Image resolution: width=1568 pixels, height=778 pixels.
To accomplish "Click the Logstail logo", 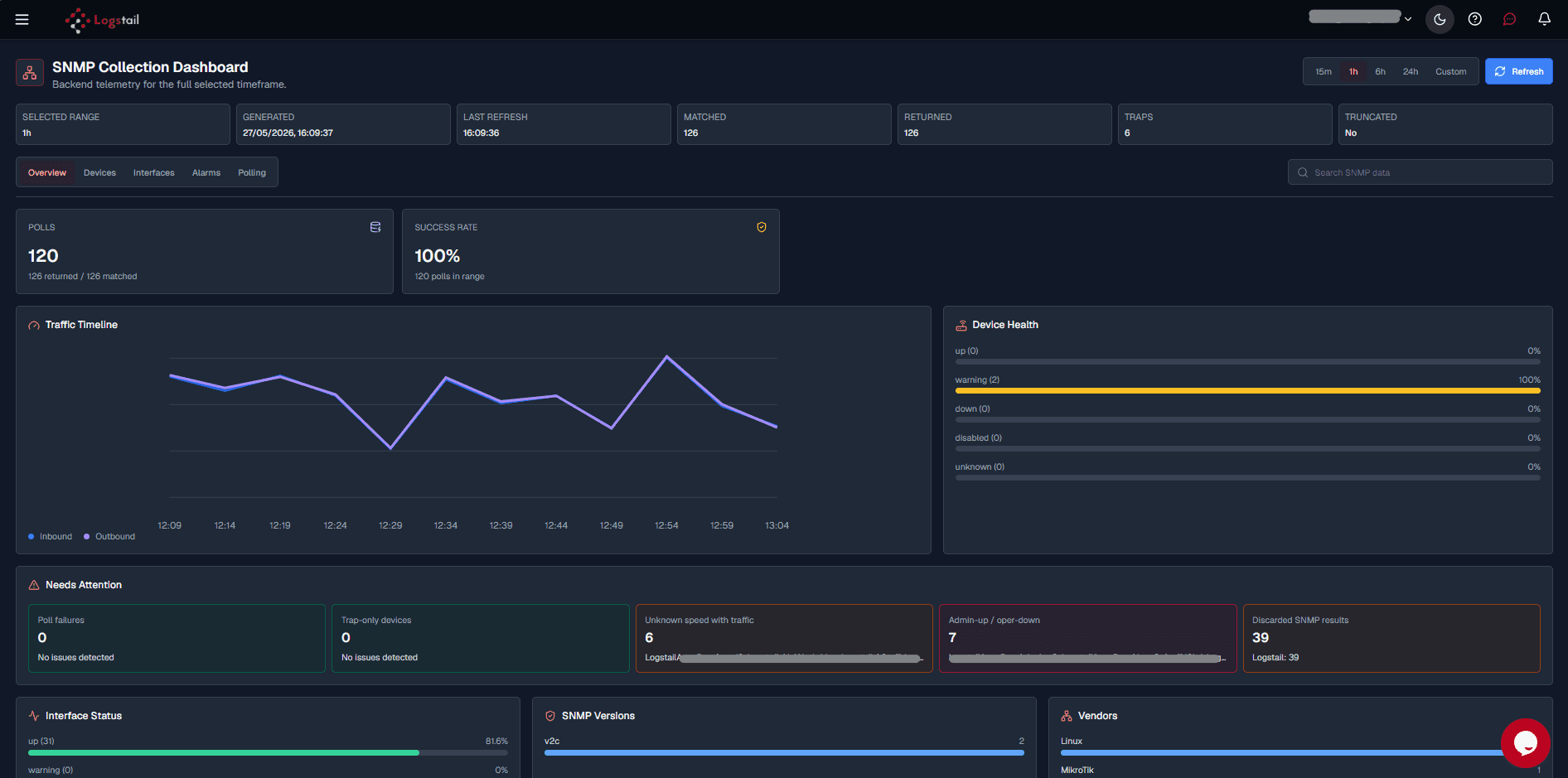I will tap(103, 20).
